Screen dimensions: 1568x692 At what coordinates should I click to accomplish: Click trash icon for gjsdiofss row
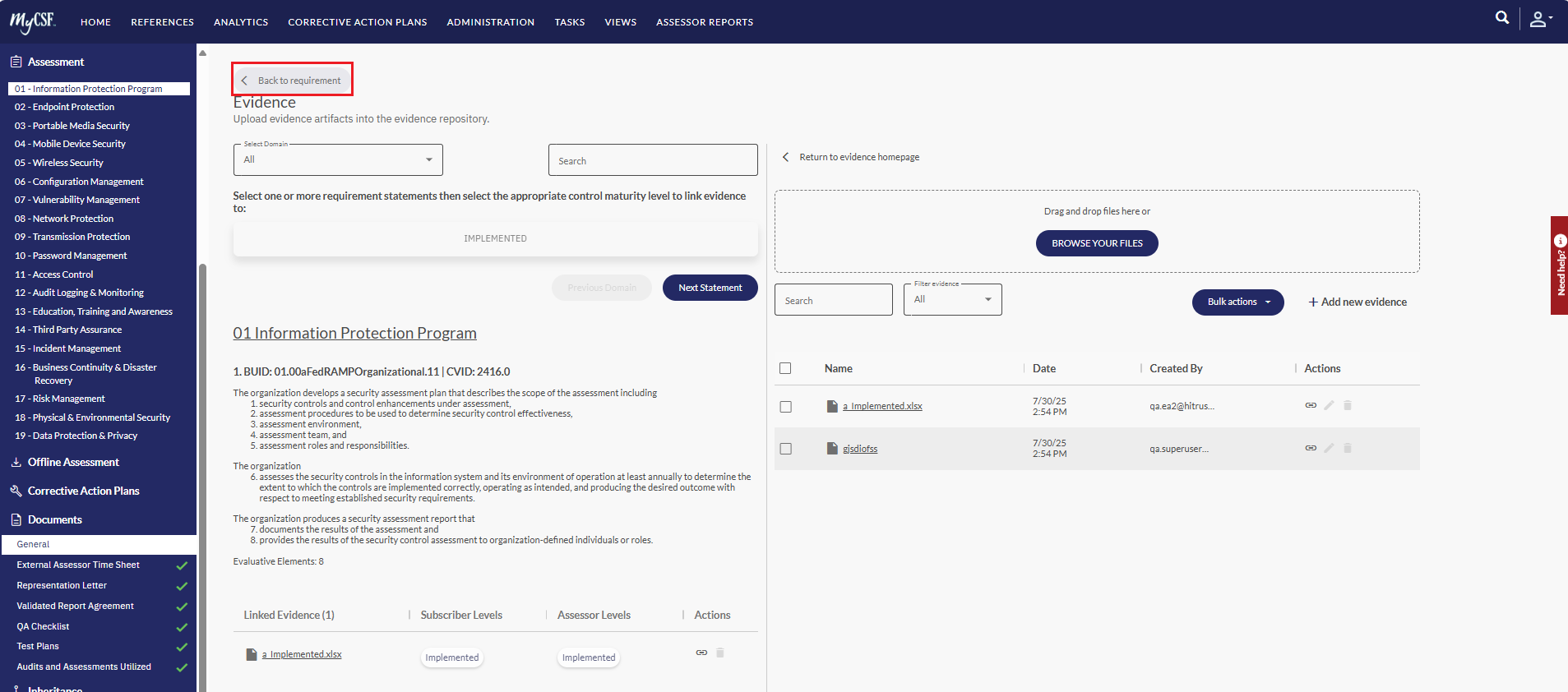point(1348,448)
